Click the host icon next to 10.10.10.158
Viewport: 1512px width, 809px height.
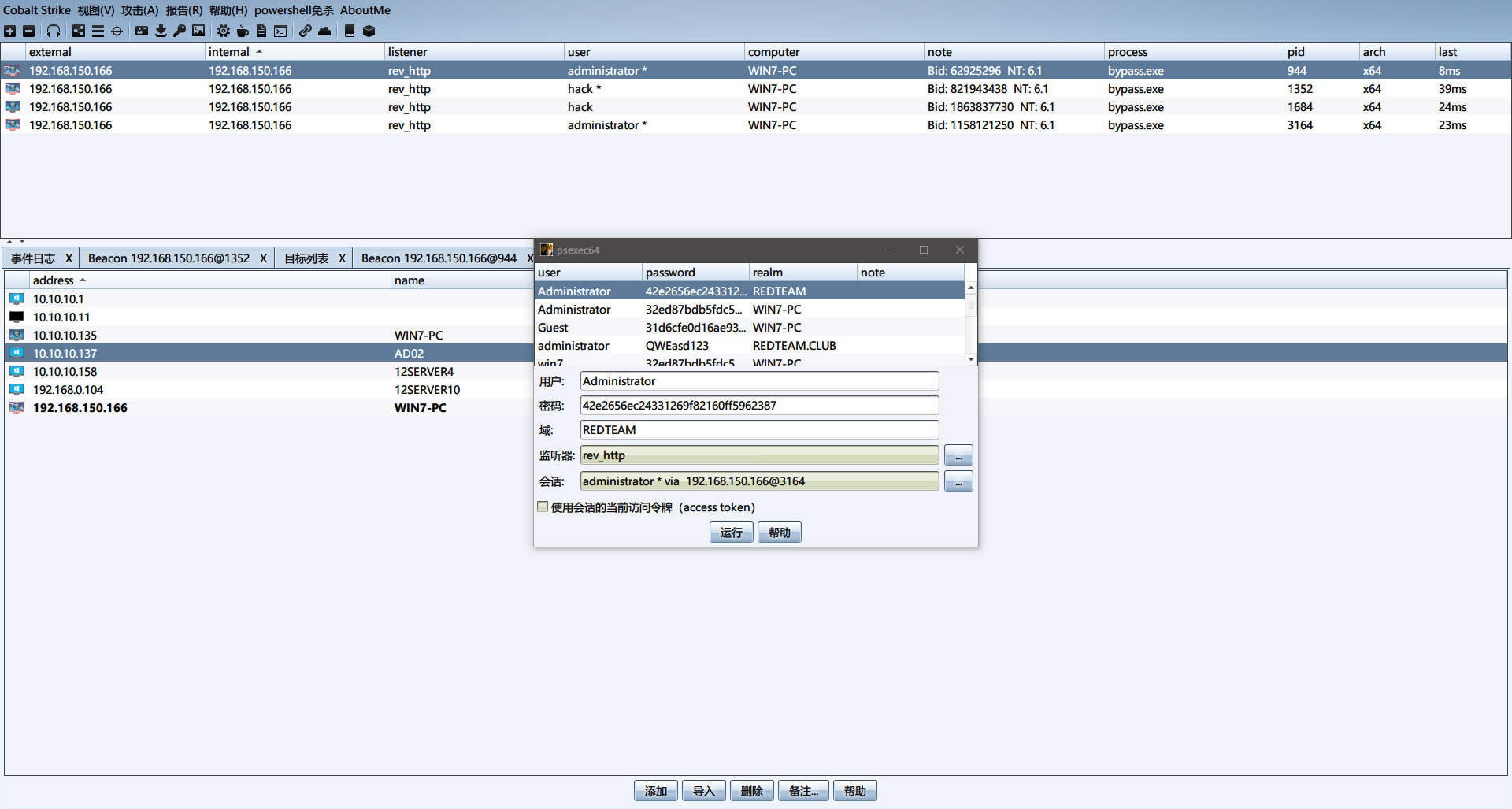(x=17, y=371)
